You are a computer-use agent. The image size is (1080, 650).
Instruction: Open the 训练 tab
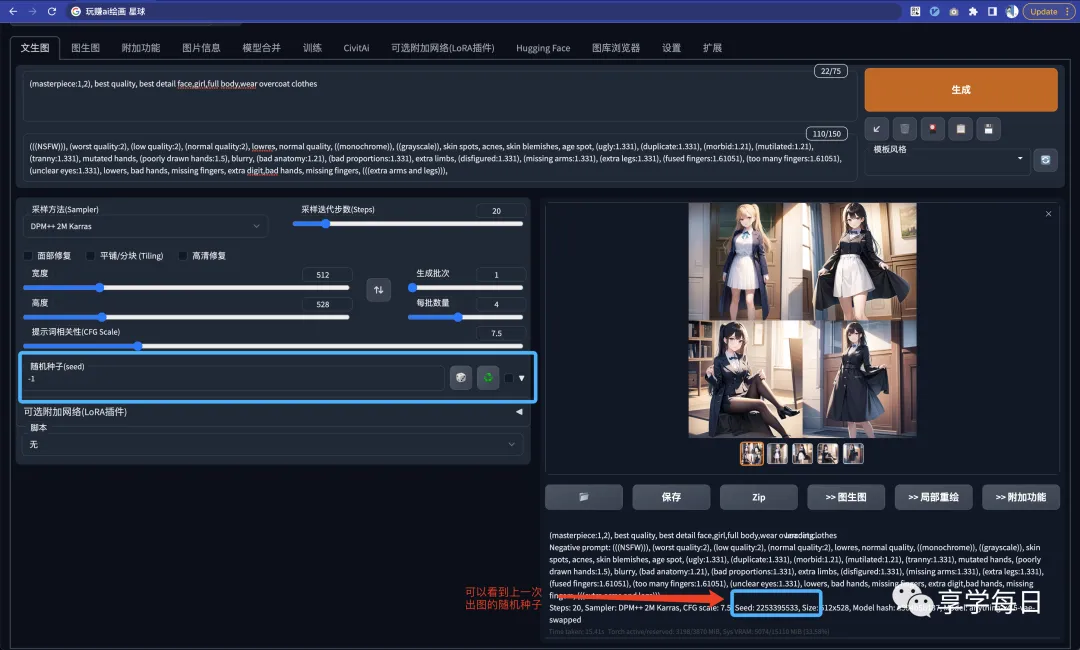click(x=312, y=48)
